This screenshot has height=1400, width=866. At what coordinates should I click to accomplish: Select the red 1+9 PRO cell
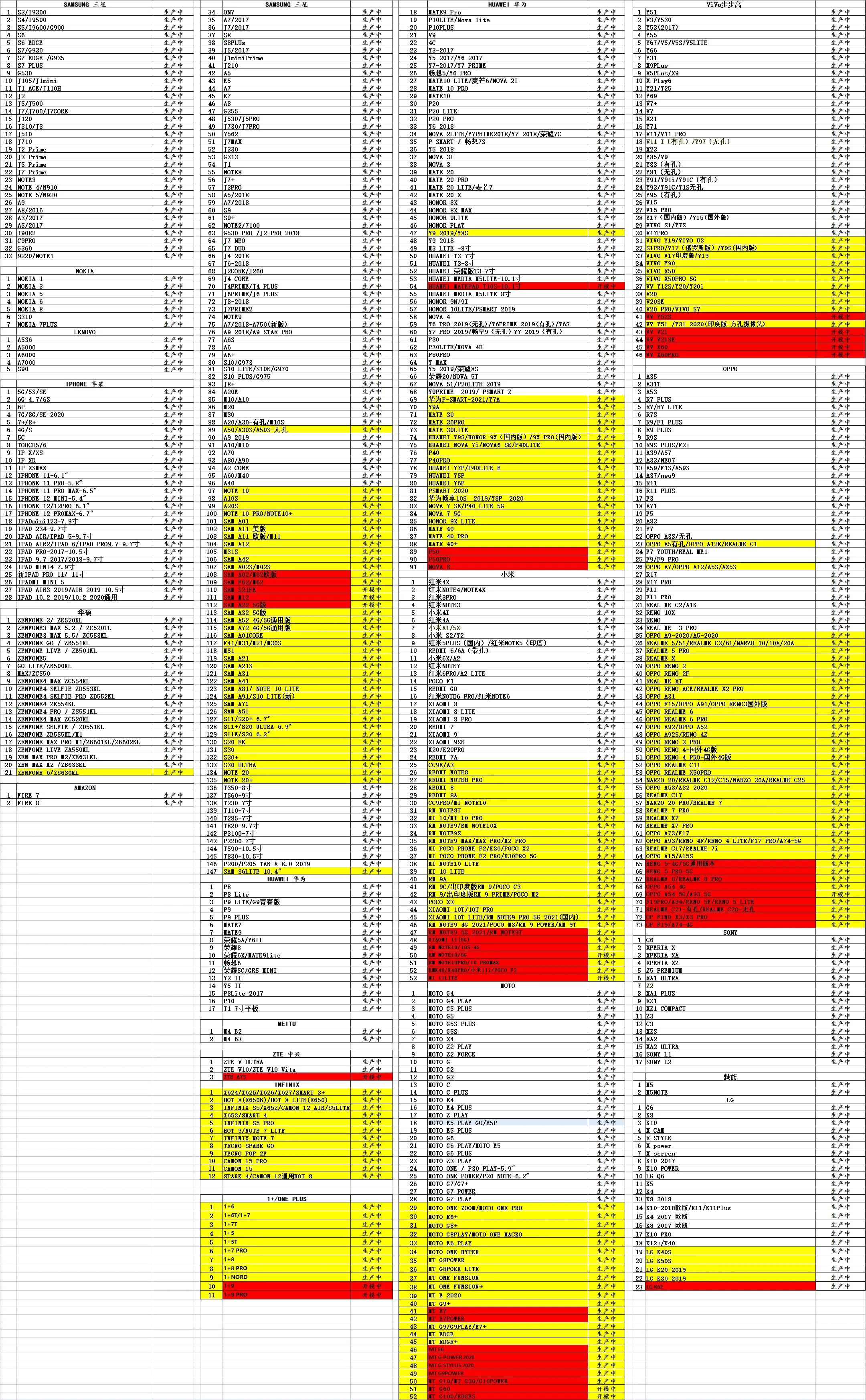pos(286,1295)
